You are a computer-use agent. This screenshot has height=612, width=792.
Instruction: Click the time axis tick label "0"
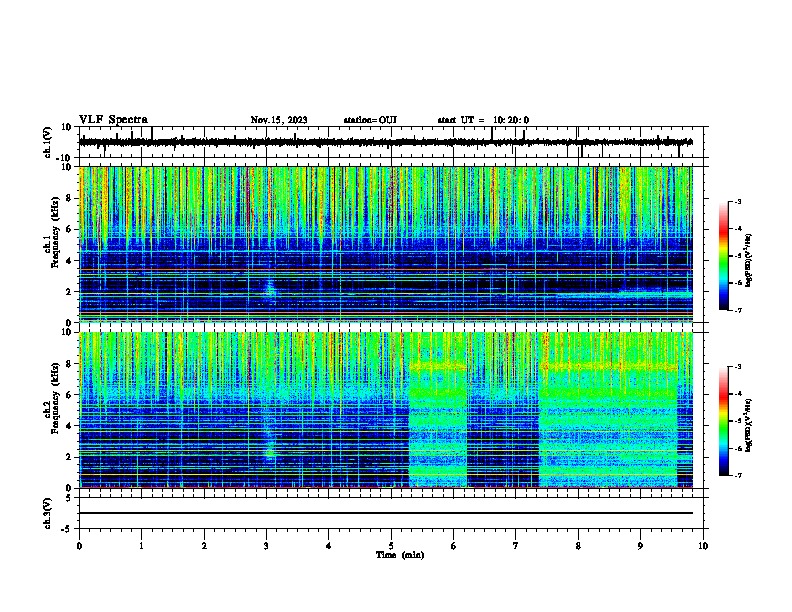point(79,546)
